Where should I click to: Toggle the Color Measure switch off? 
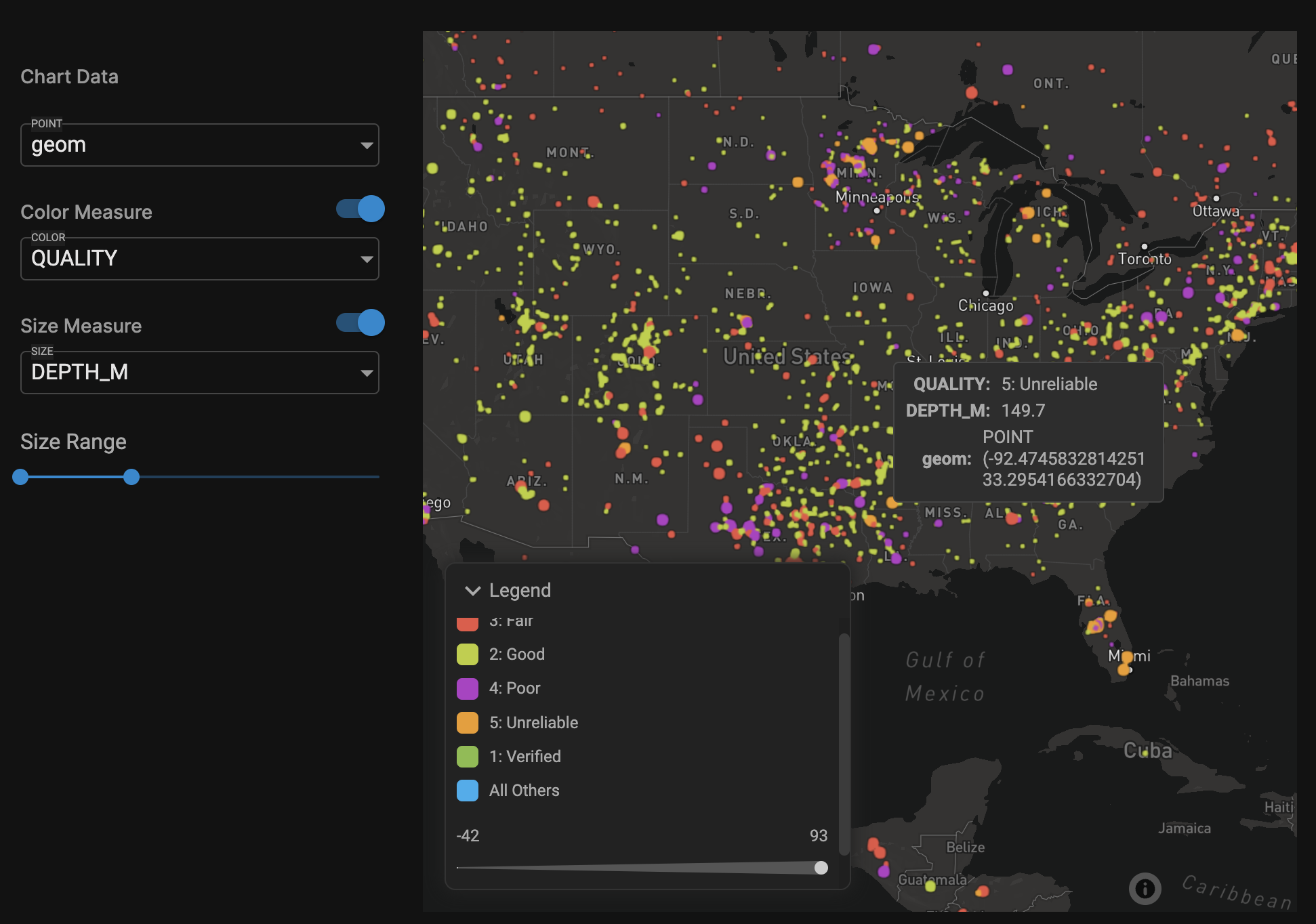coord(361,209)
